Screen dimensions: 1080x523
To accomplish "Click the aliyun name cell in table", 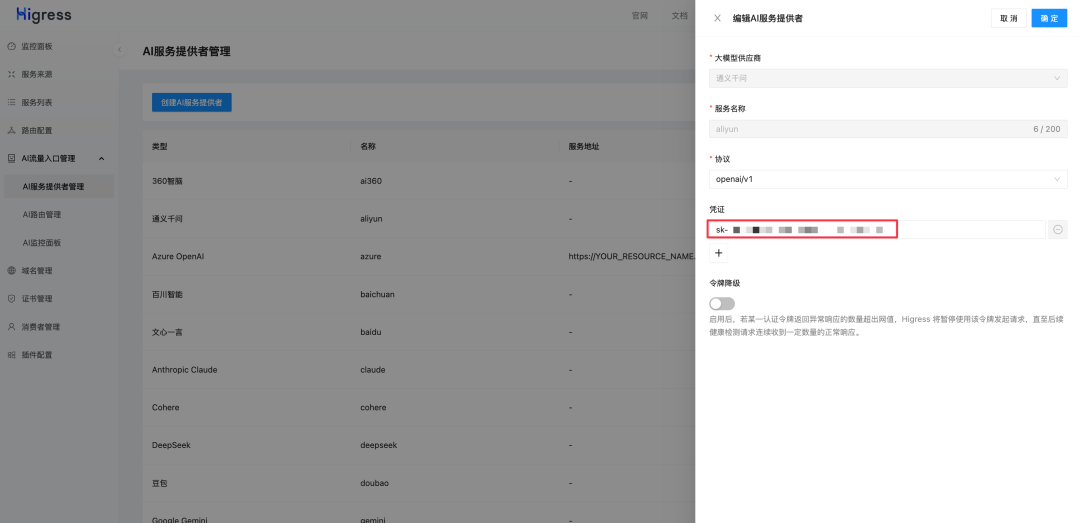I will [x=371, y=218].
